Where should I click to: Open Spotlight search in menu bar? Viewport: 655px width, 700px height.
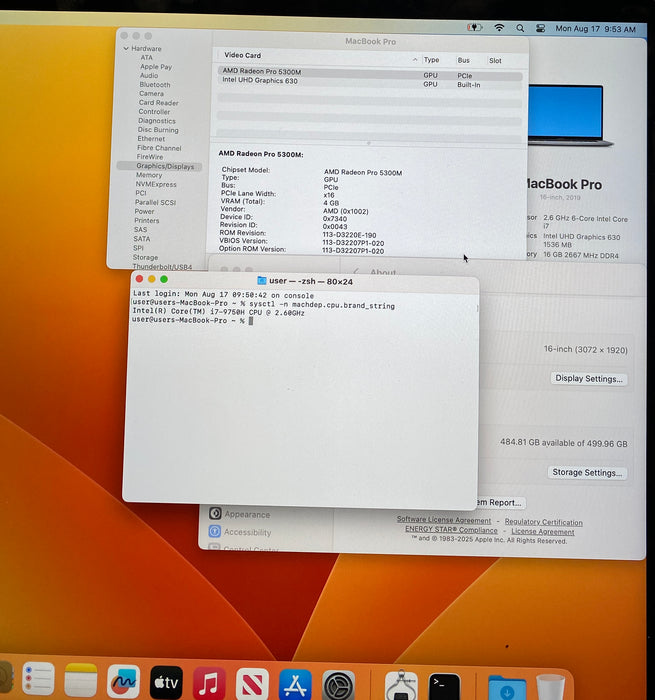[x=520, y=28]
